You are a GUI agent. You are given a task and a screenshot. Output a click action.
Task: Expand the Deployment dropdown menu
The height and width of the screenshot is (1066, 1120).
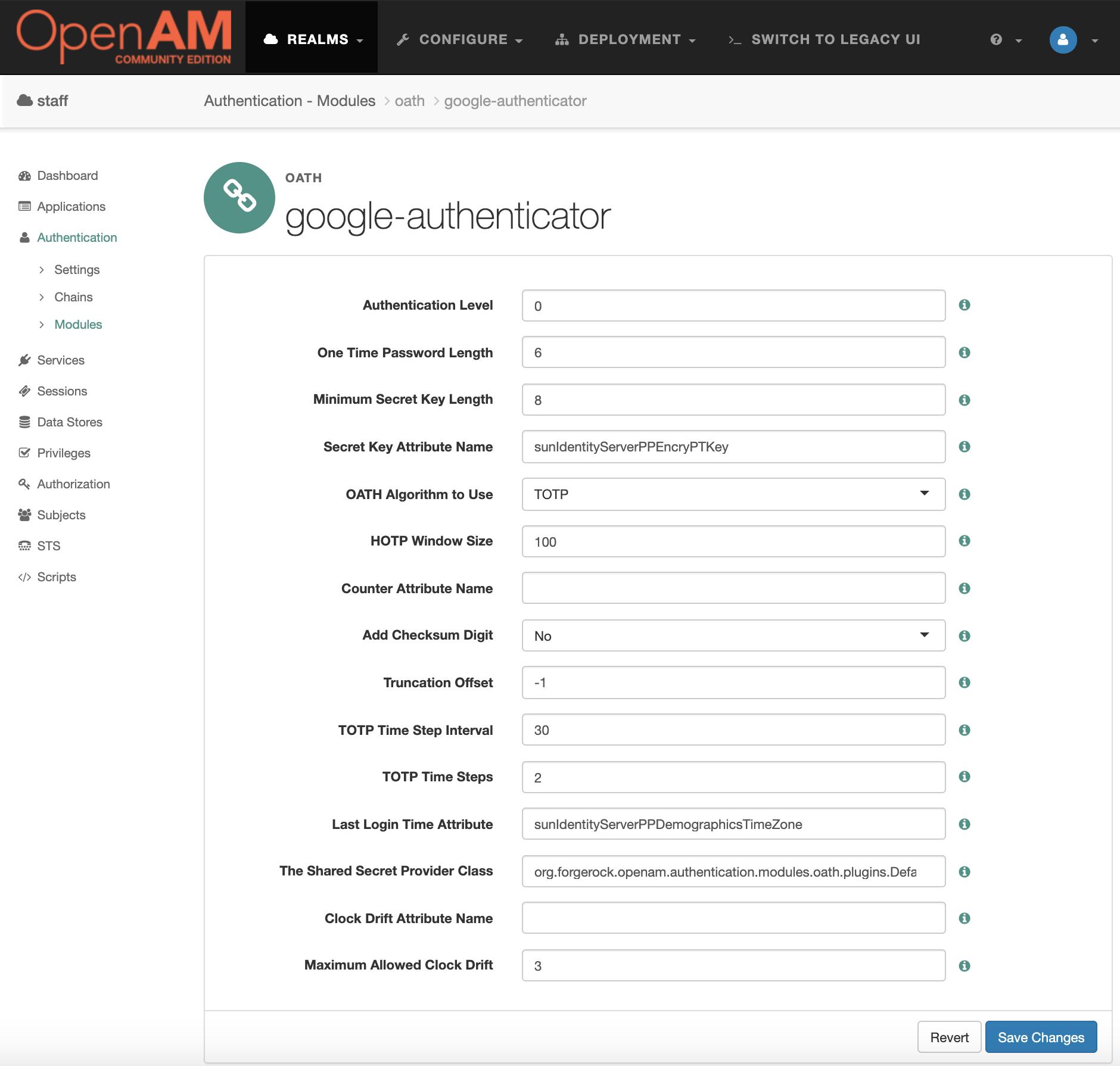tap(625, 39)
